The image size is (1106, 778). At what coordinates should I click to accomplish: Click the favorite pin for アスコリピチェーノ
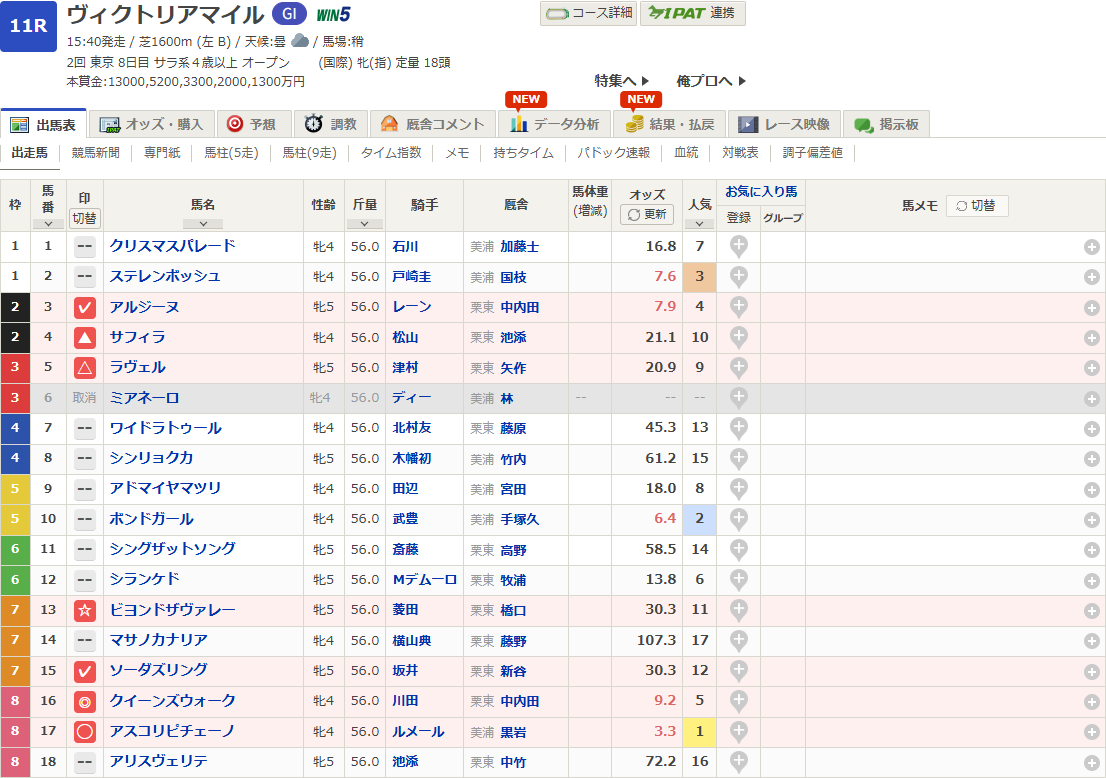pos(739,732)
